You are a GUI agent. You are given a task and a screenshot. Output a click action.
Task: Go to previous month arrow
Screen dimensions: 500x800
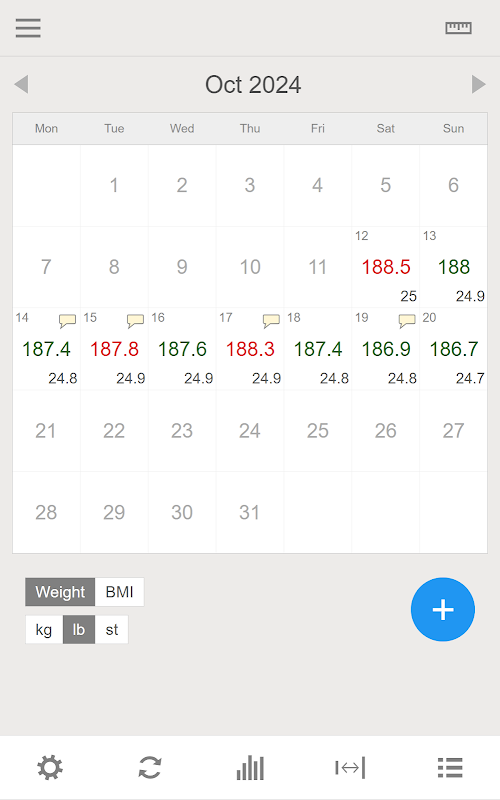point(21,84)
